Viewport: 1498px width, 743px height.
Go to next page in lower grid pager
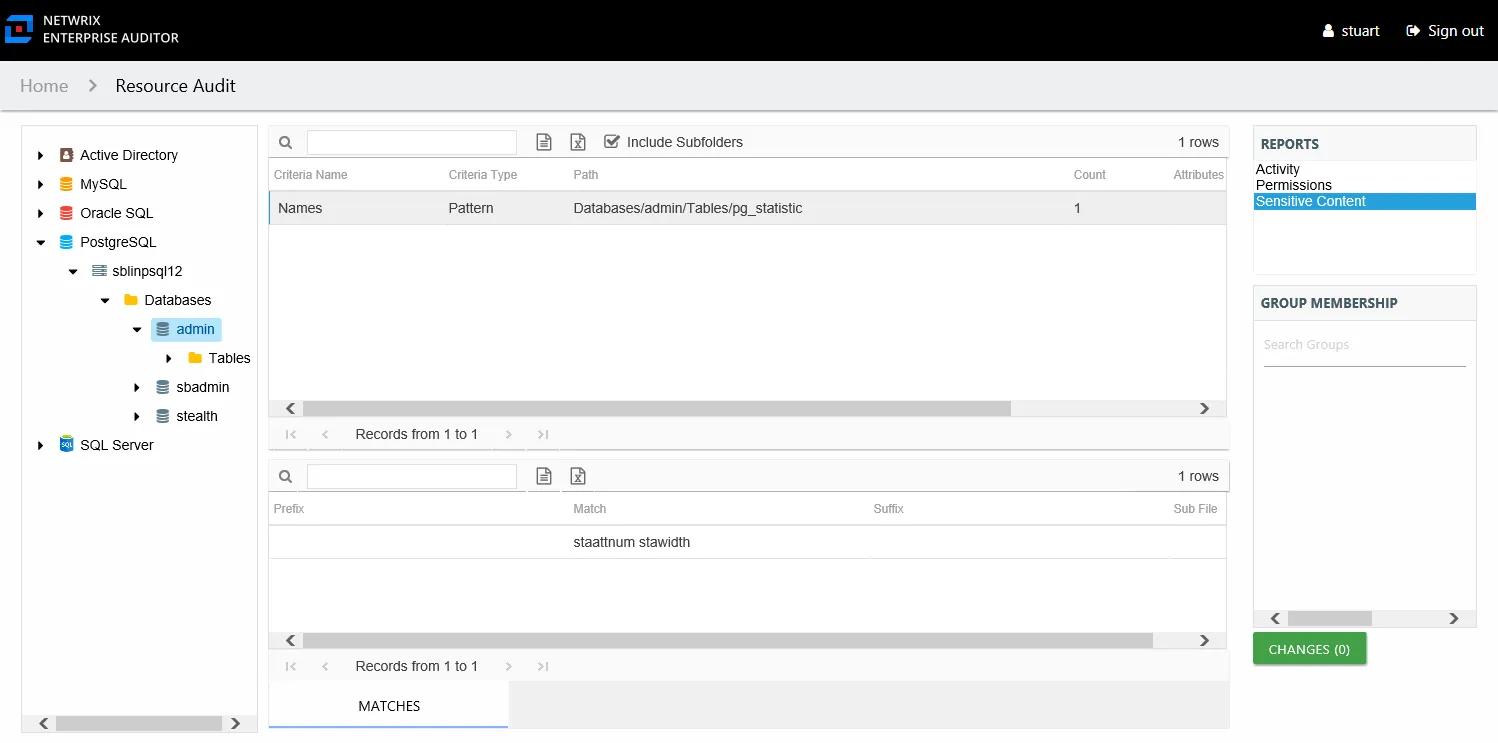click(509, 666)
